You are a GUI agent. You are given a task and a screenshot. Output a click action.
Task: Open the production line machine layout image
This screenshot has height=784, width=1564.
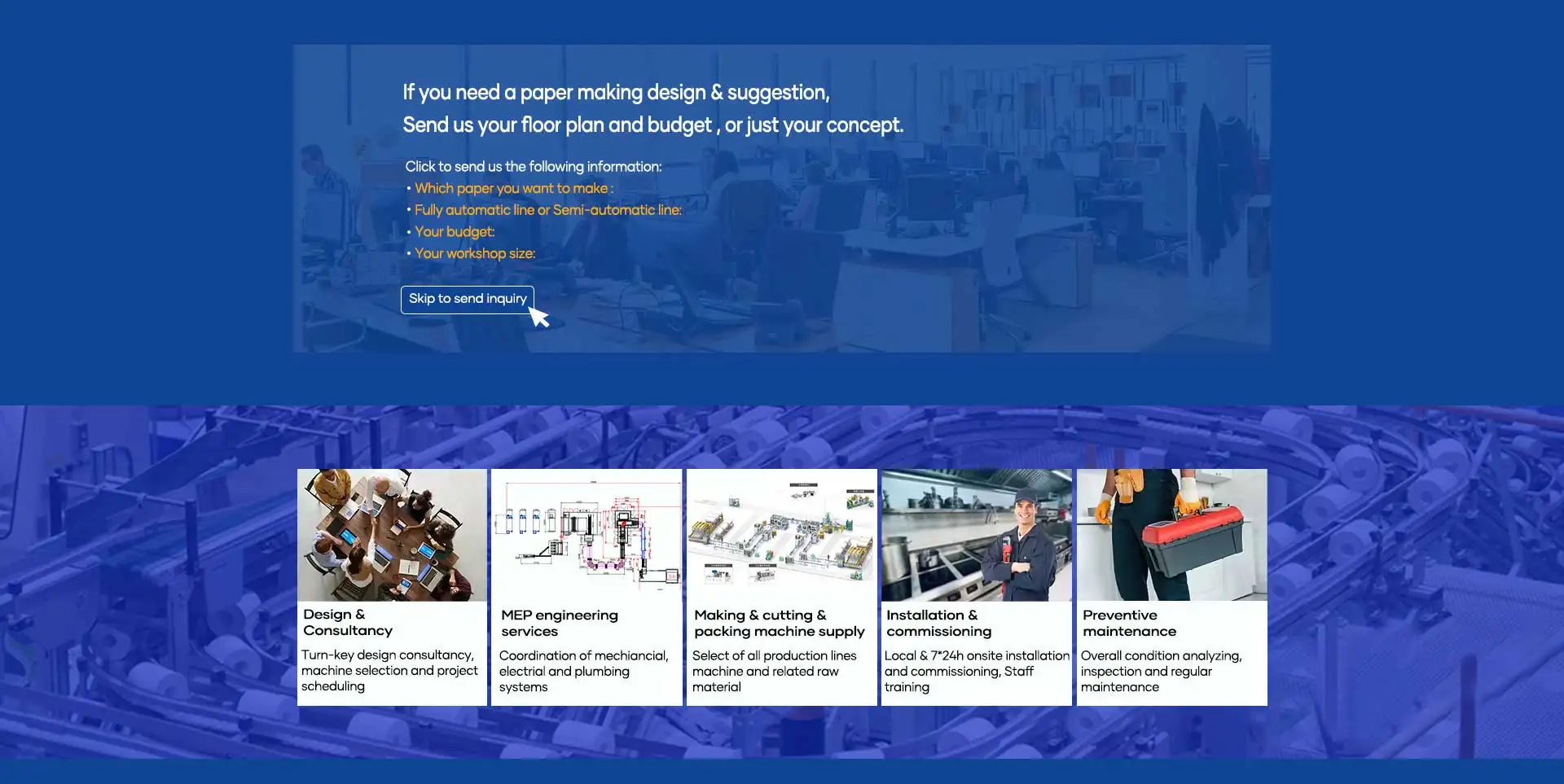tap(781, 535)
